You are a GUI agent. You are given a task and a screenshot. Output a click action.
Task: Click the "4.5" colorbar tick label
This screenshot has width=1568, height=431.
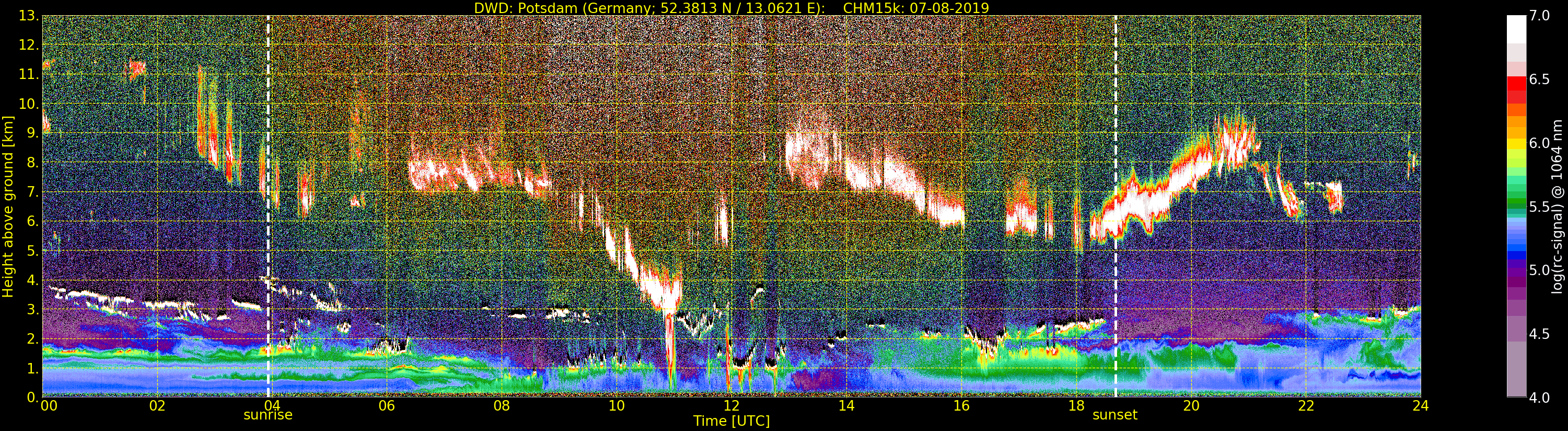point(1540,334)
